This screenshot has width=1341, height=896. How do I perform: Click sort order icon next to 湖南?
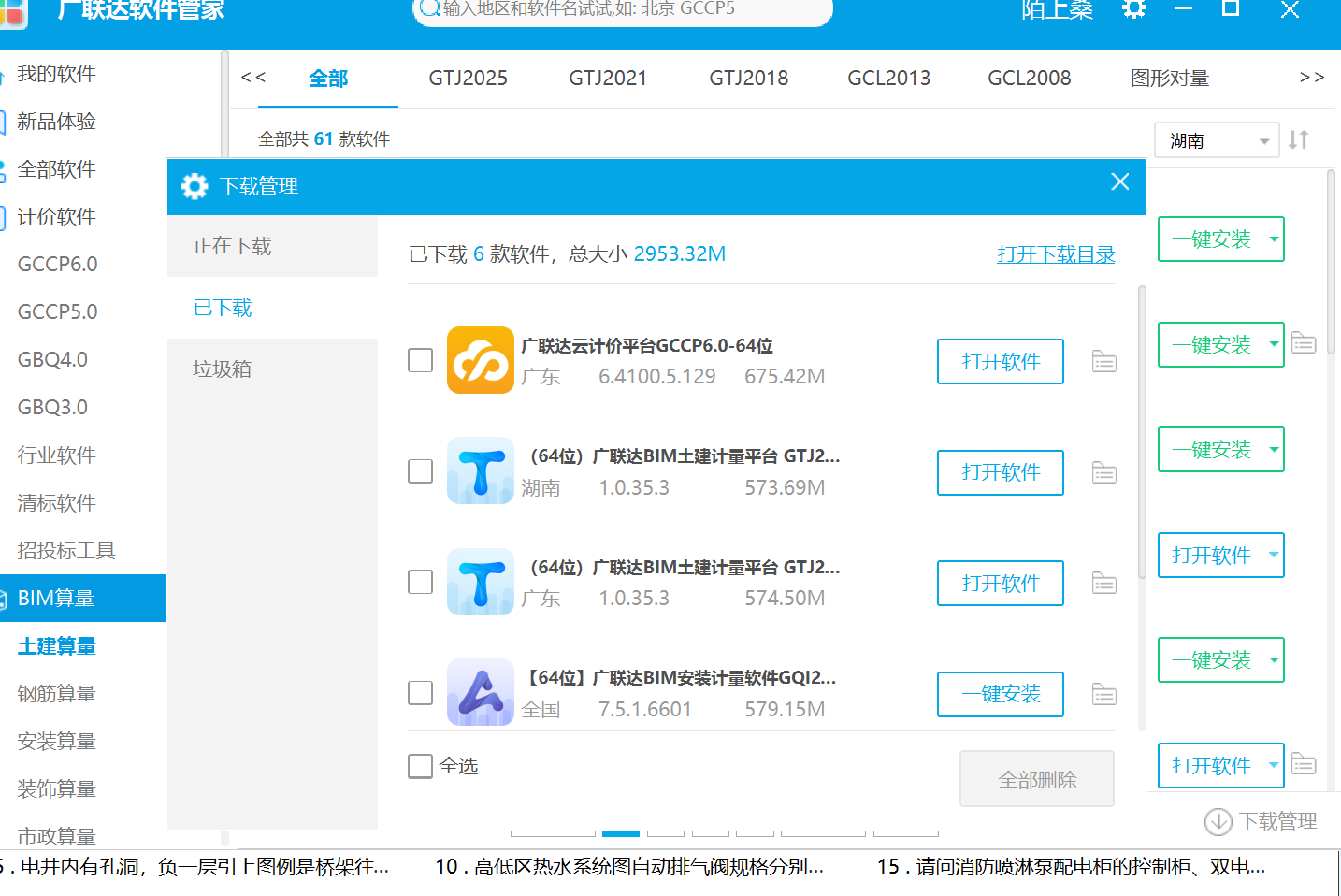tap(1299, 140)
